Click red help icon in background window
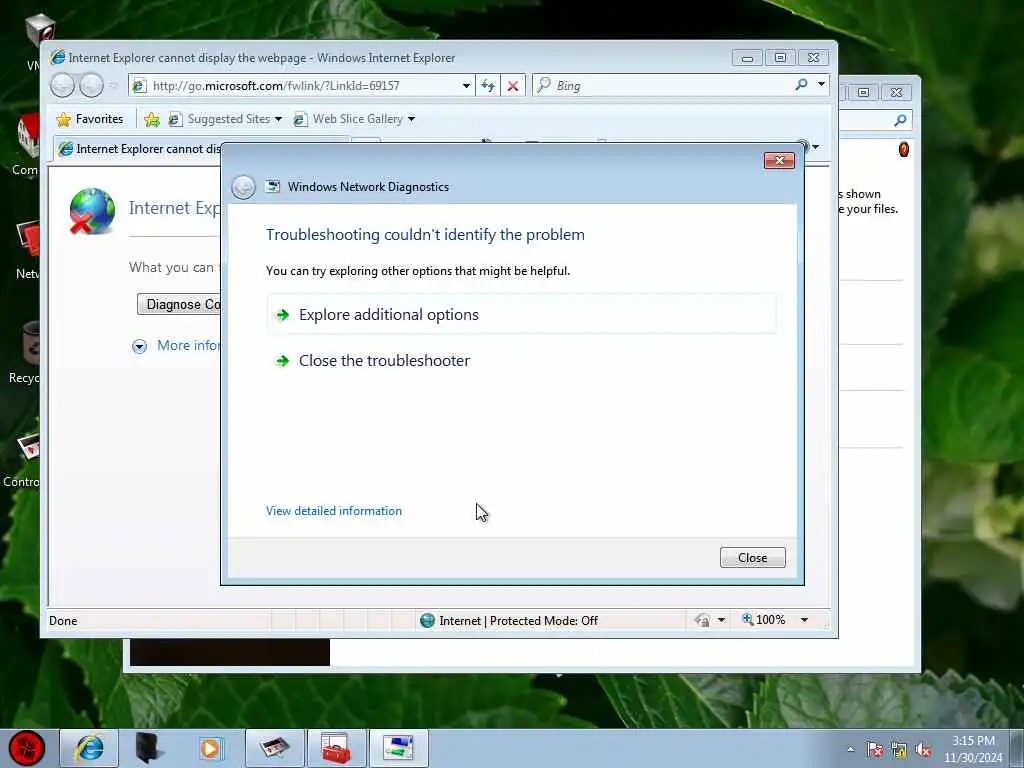This screenshot has width=1024, height=768. coord(903,150)
